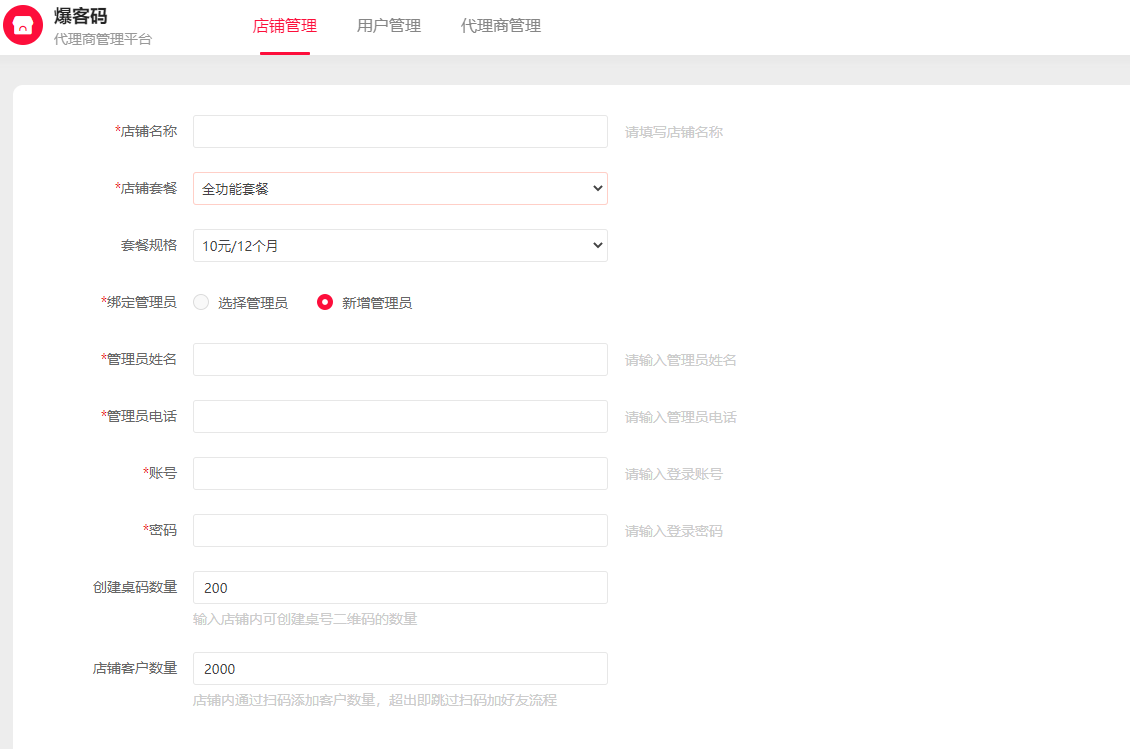The image size is (1130, 749).
Task: Open the 套餐规格 dropdown showing 10元/12个月
Action: point(400,245)
